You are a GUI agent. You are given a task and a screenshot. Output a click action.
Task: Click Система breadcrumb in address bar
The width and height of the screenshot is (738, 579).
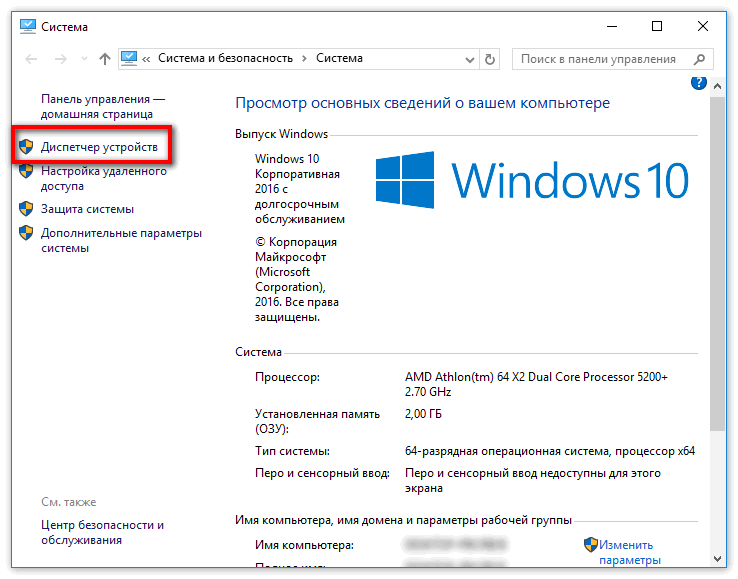pos(339,58)
